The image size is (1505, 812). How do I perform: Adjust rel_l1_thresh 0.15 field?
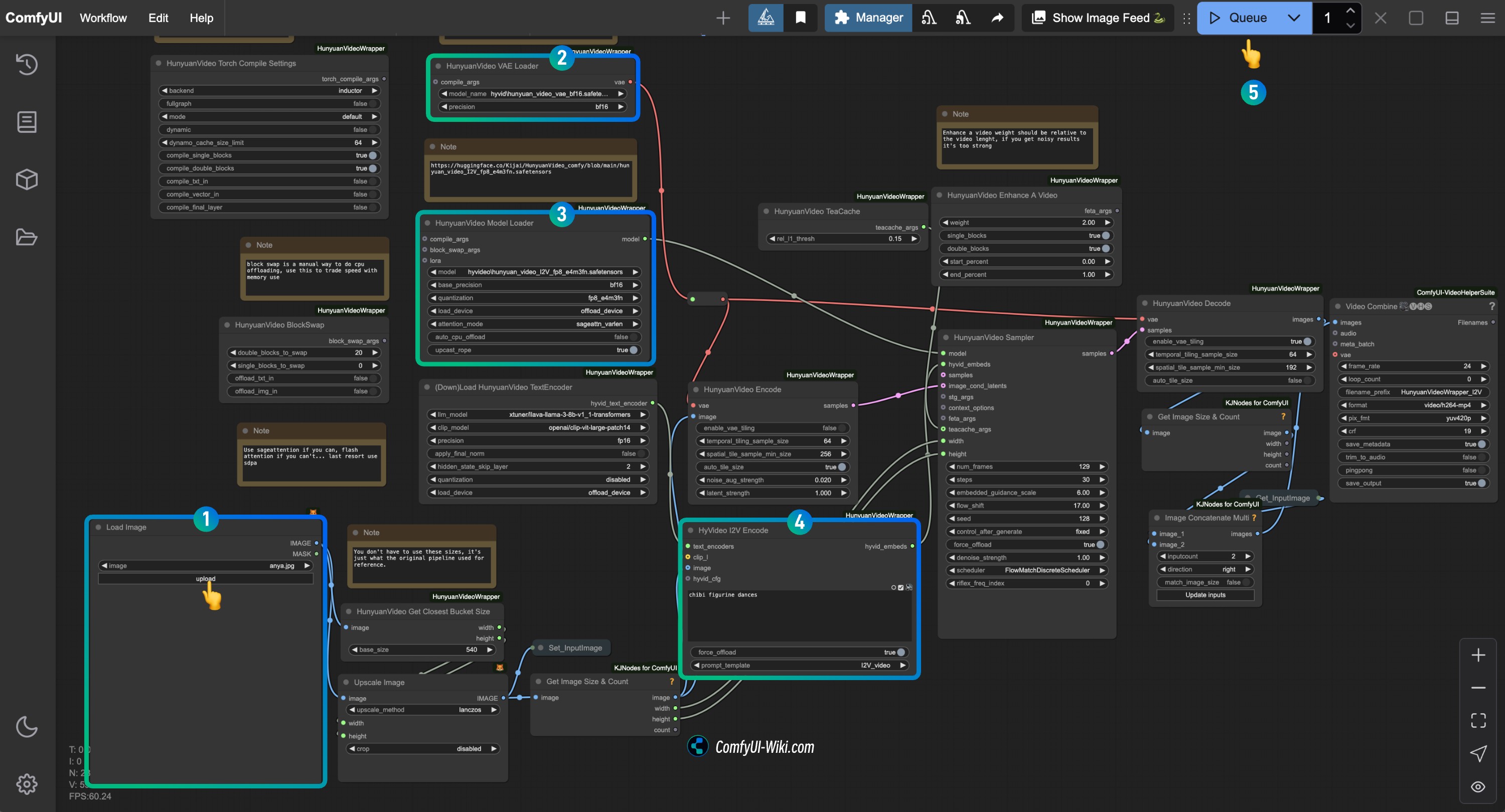(843, 239)
